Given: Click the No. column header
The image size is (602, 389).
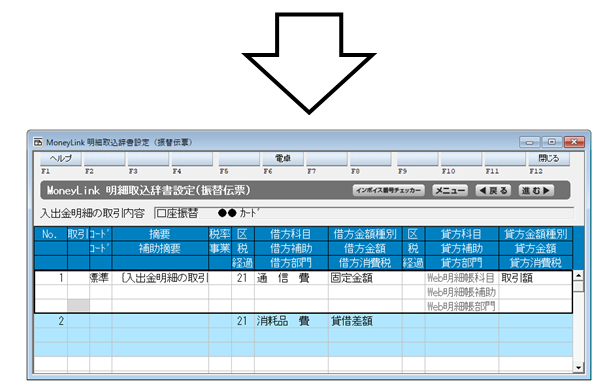Looking at the screenshot, I should tap(51, 234).
